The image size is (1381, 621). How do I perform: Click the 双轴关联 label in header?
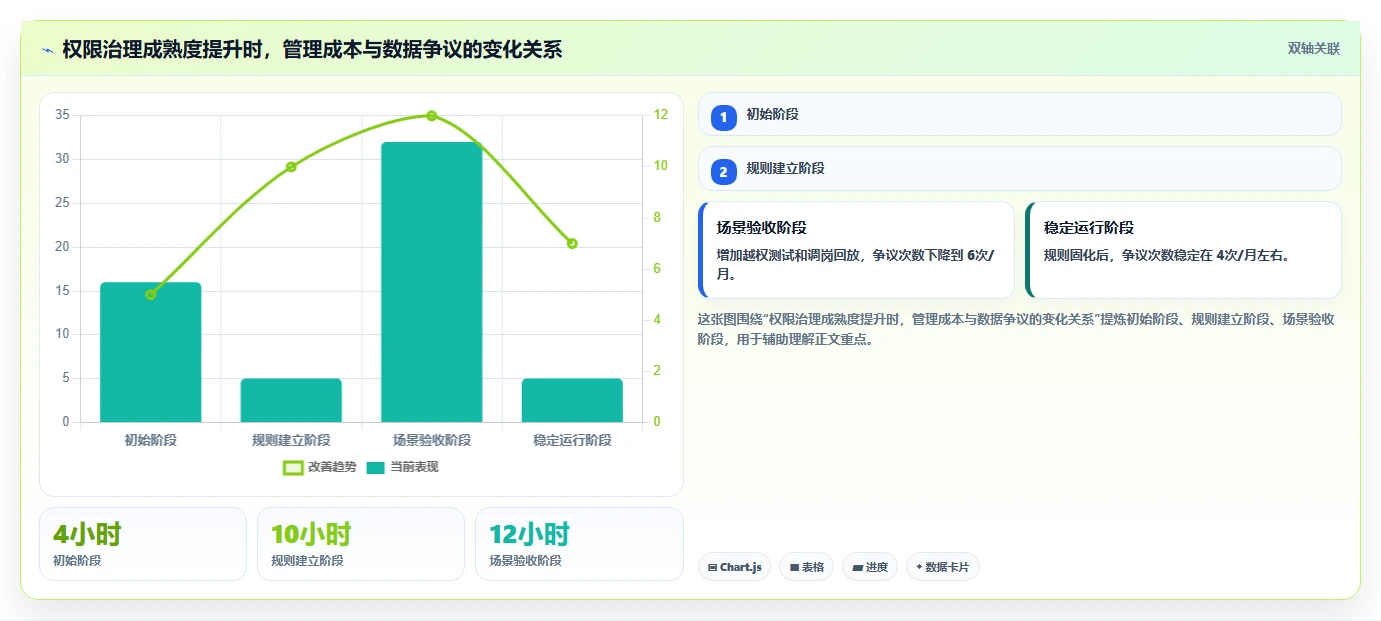pyautogui.click(x=1313, y=49)
